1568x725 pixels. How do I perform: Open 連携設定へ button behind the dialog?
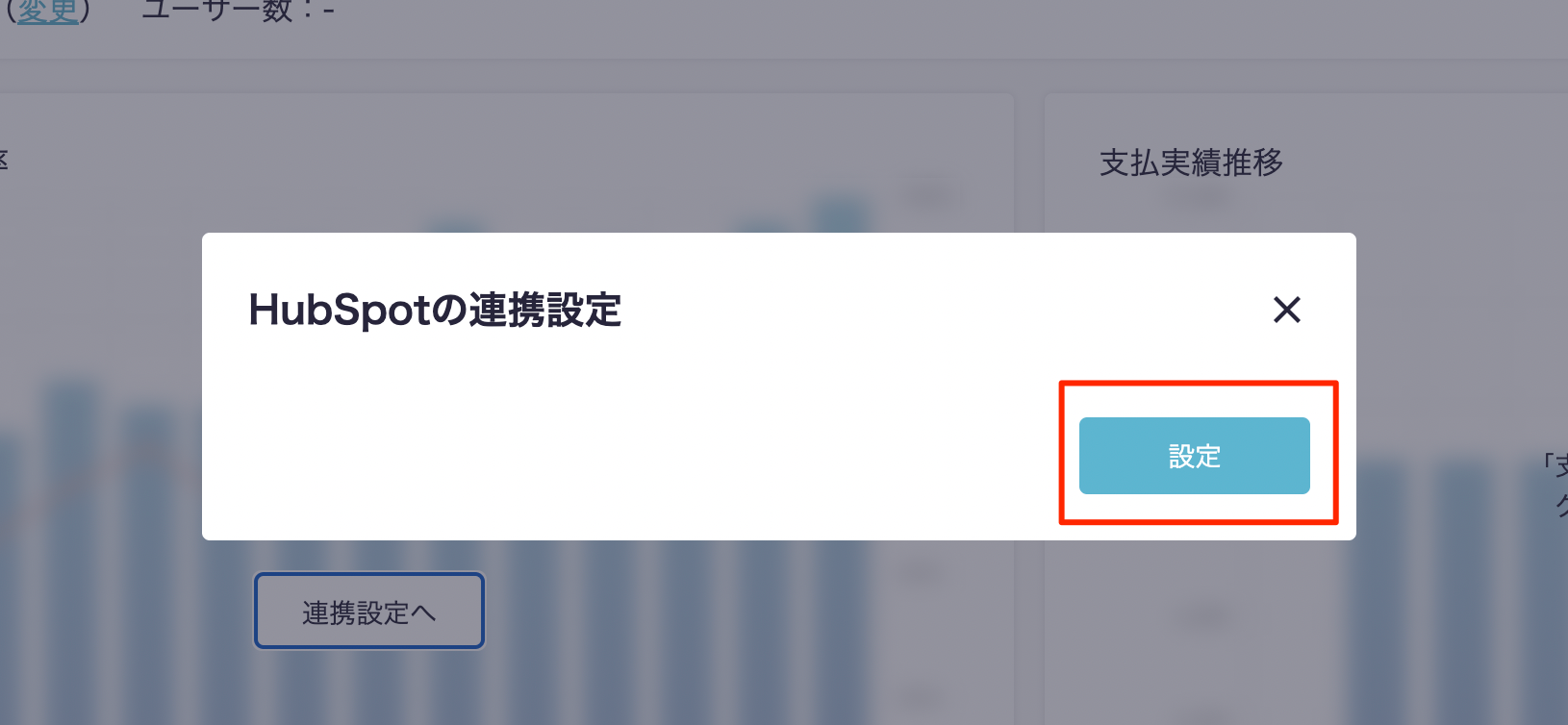click(369, 612)
